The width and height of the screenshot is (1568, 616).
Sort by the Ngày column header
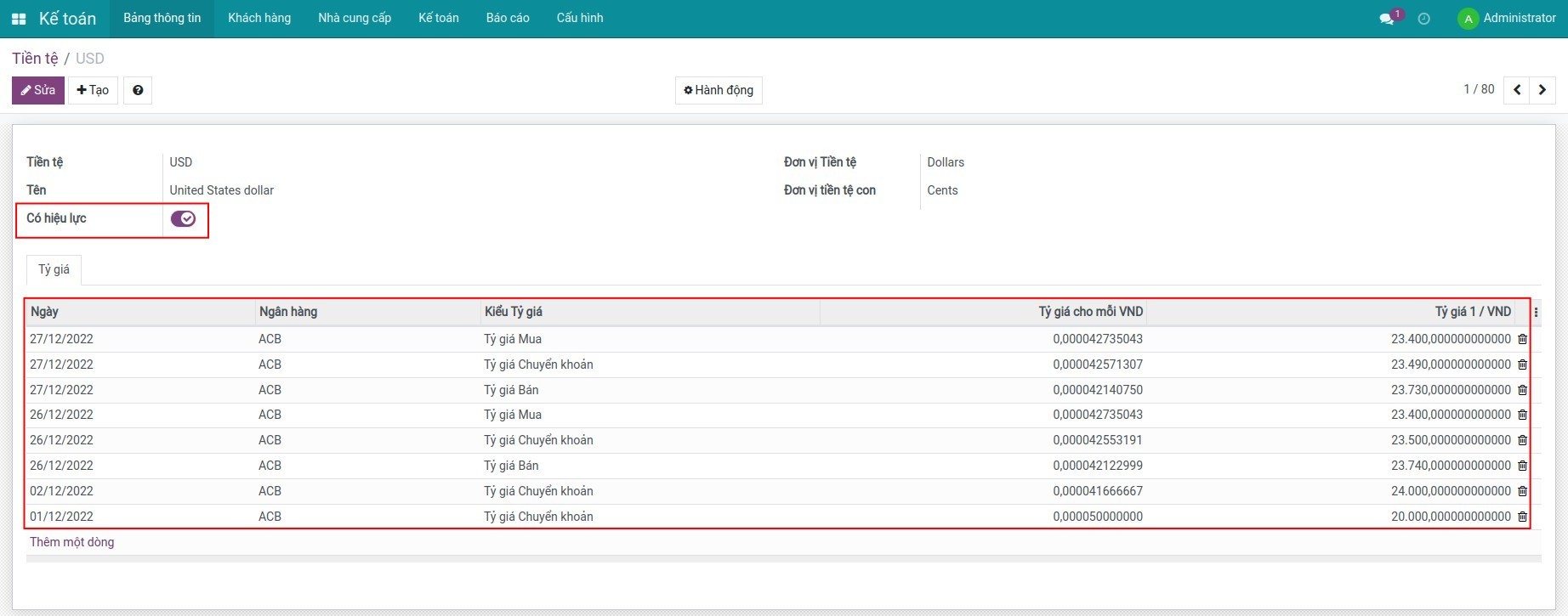pyautogui.click(x=45, y=312)
